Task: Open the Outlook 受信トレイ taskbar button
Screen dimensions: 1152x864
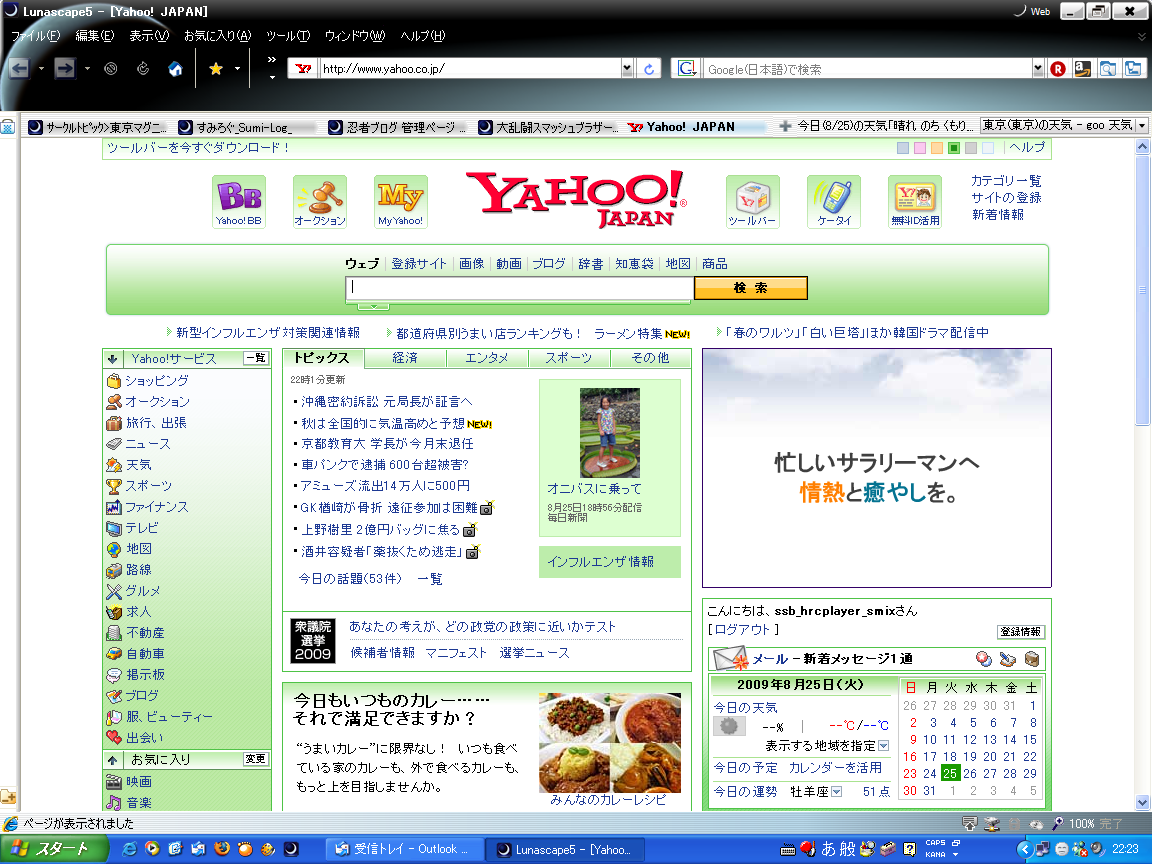Action: pos(403,849)
